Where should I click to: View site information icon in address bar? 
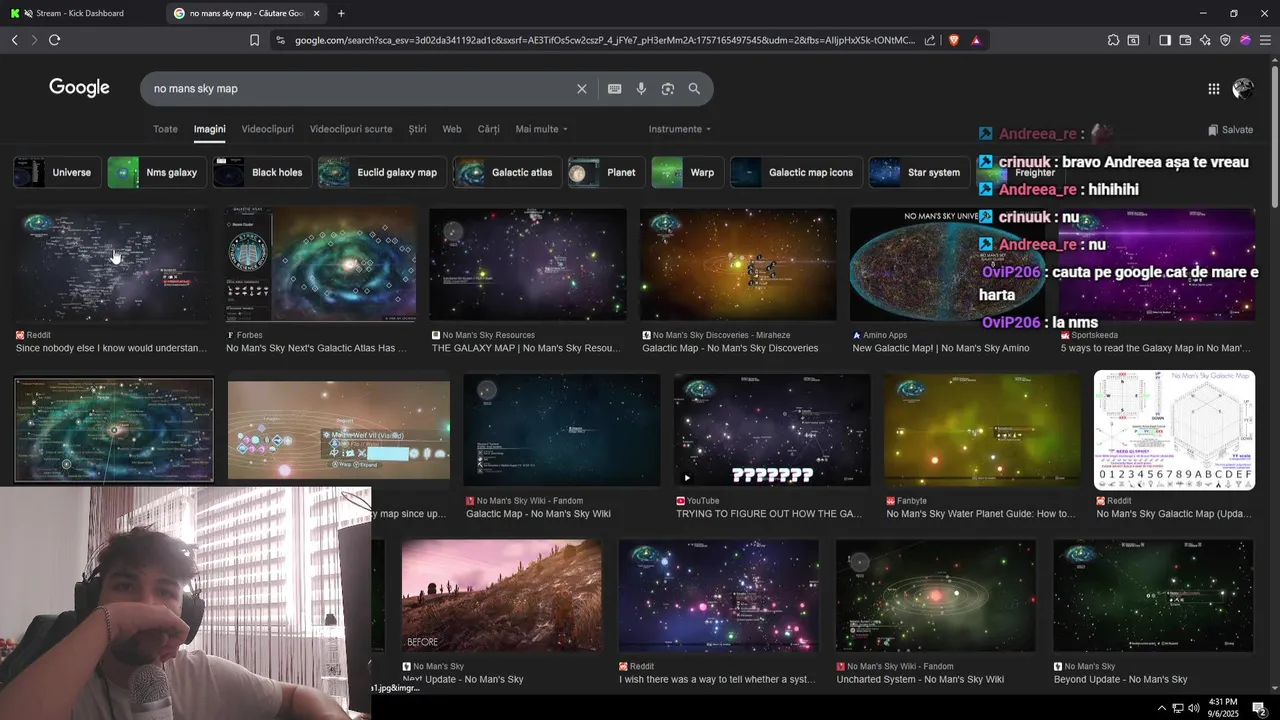pos(280,40)
